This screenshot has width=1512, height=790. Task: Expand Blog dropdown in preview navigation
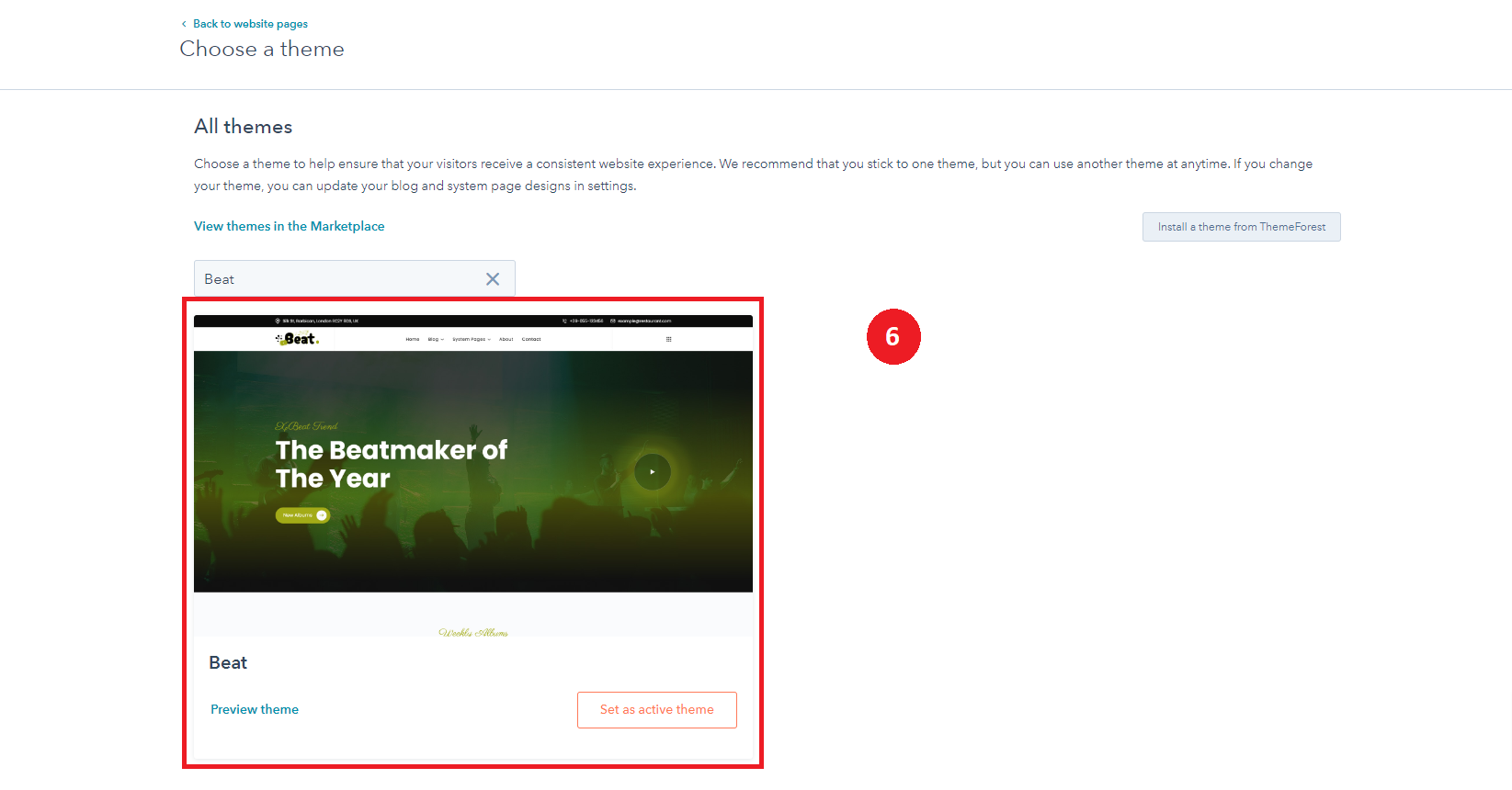(436, 339)
